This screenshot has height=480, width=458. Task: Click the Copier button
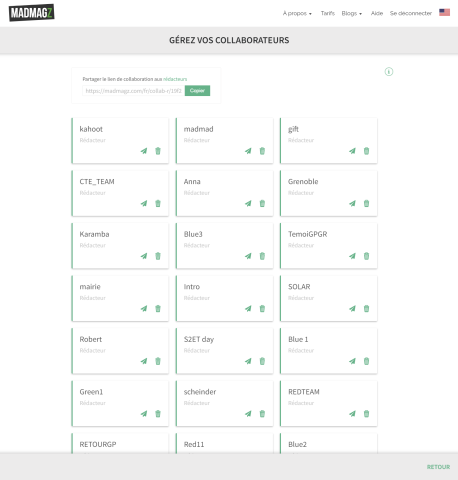[x=197, y=91]
